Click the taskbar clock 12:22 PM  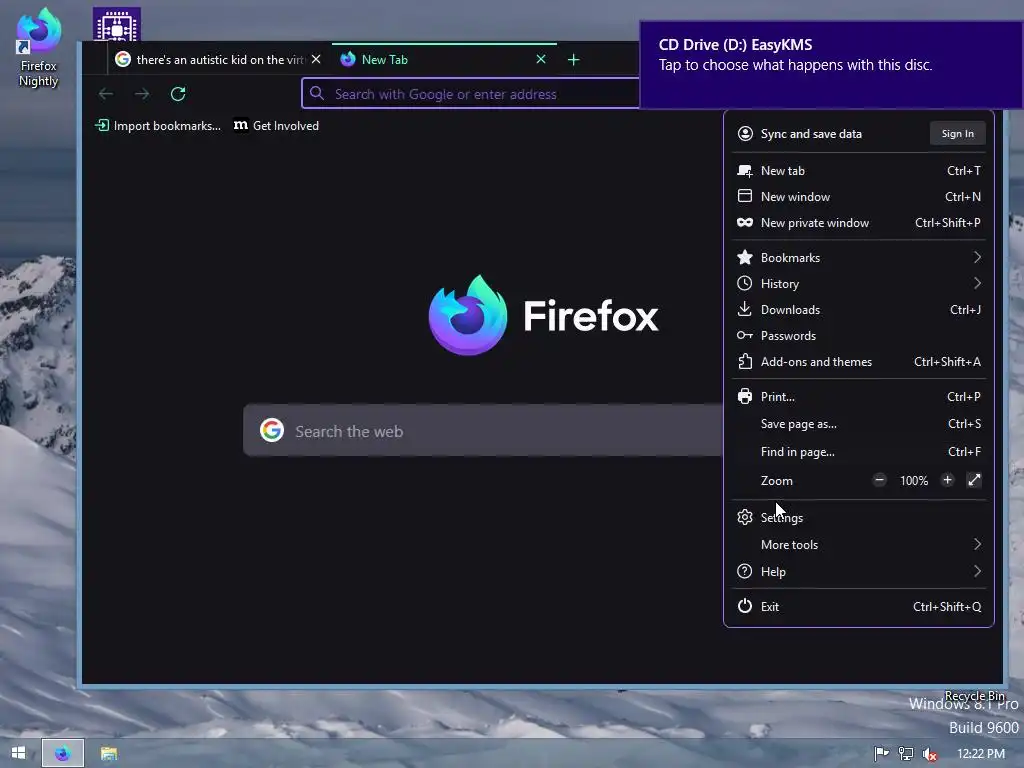tap(981, 754)
